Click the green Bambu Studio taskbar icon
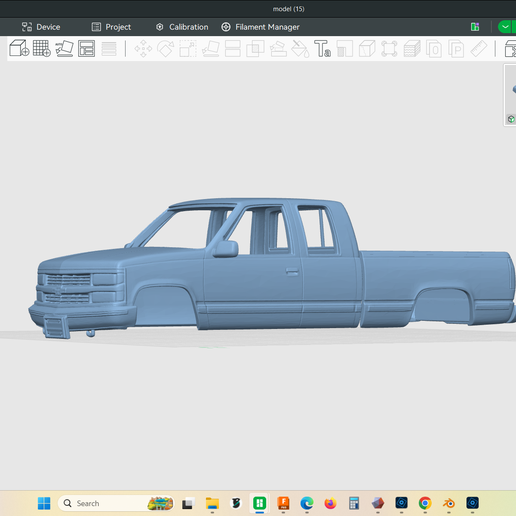516x516 pixels. coord(260,503)
